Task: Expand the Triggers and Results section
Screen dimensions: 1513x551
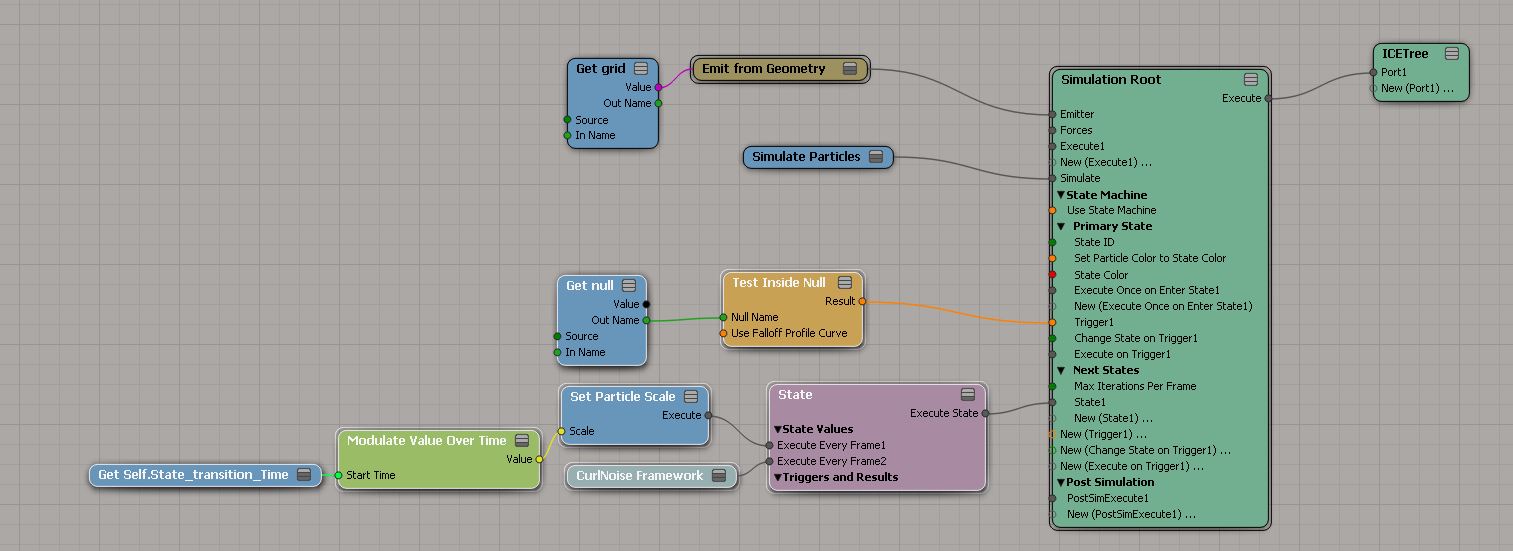Action: 778,478
